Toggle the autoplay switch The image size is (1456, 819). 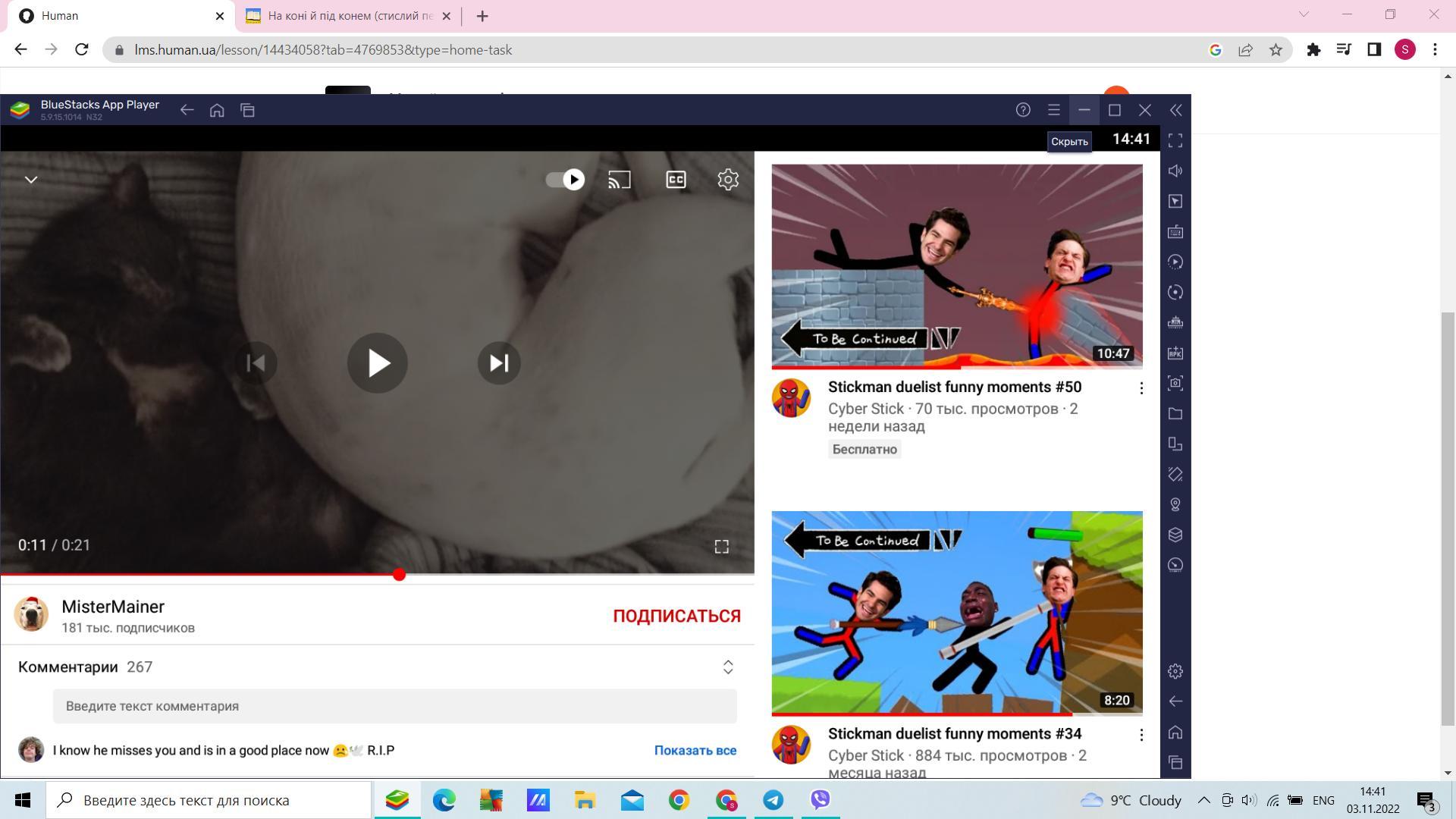(x=566, y=180)
